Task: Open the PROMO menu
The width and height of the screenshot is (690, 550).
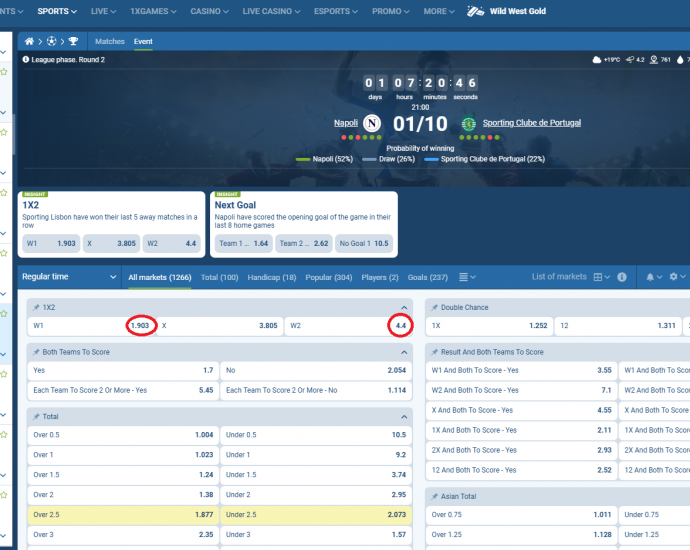Action: coord(390,11)
